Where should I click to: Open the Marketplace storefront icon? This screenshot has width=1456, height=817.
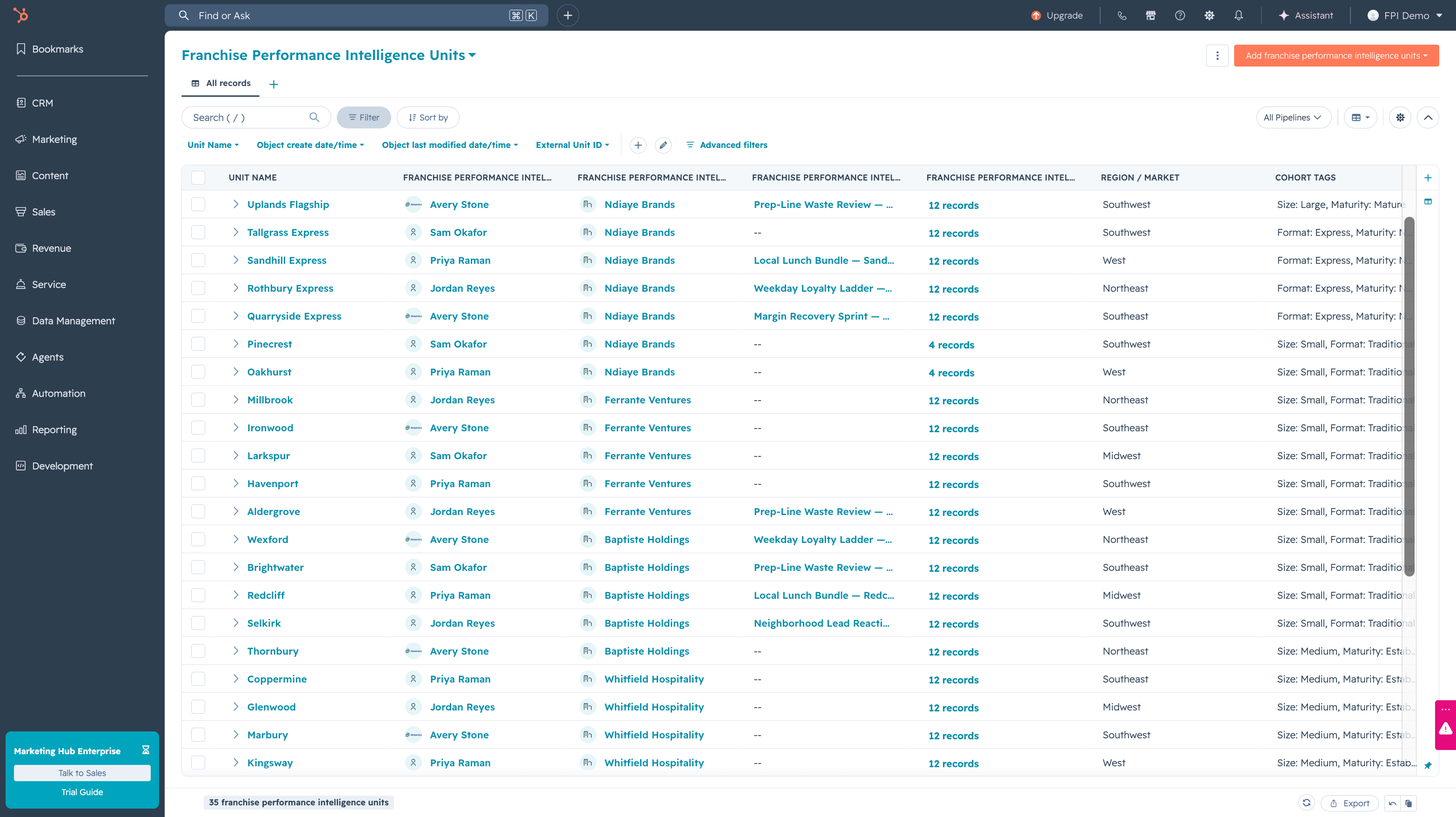1151,16
